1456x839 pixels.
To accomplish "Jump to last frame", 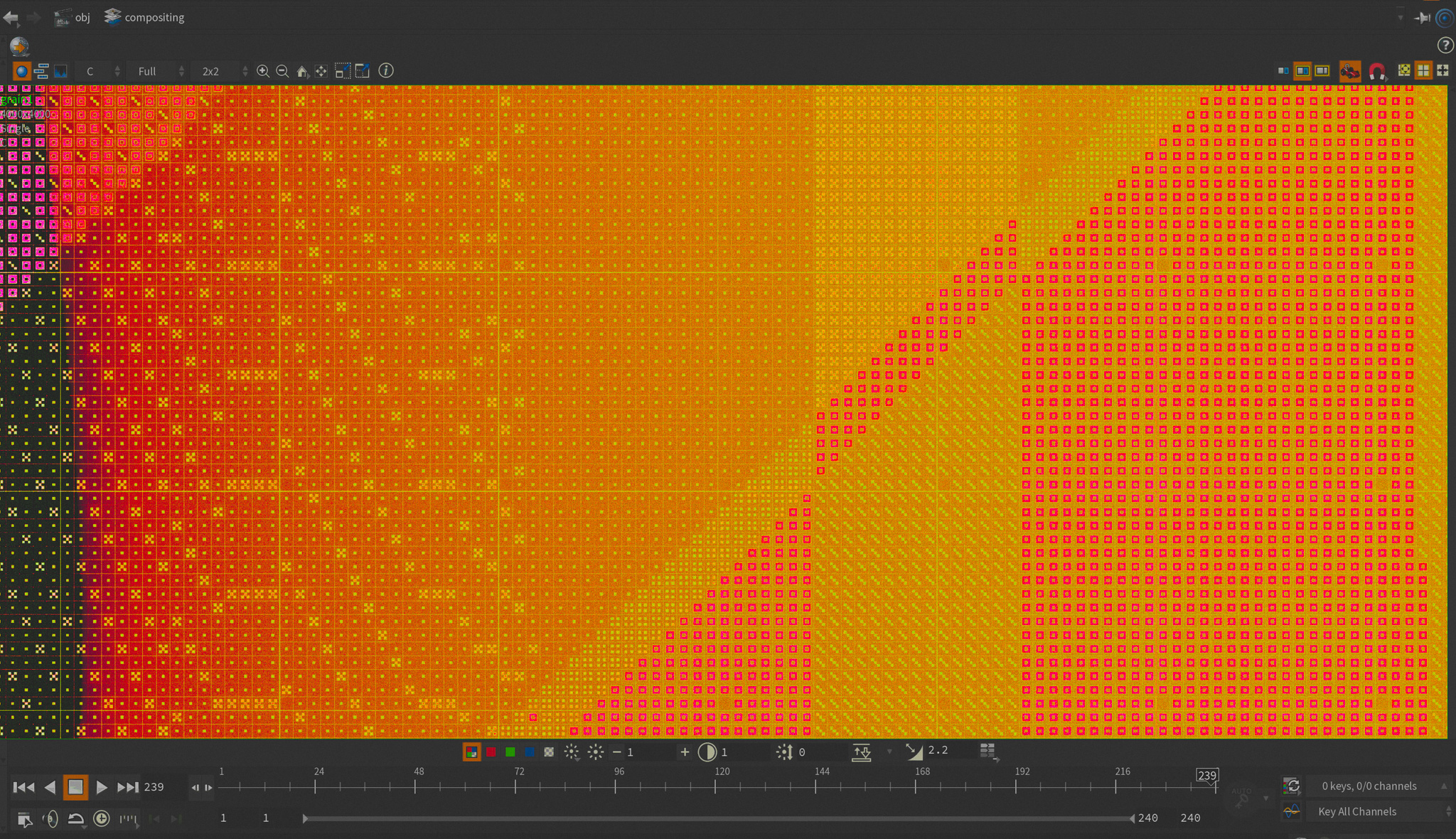I will (128, 787).
